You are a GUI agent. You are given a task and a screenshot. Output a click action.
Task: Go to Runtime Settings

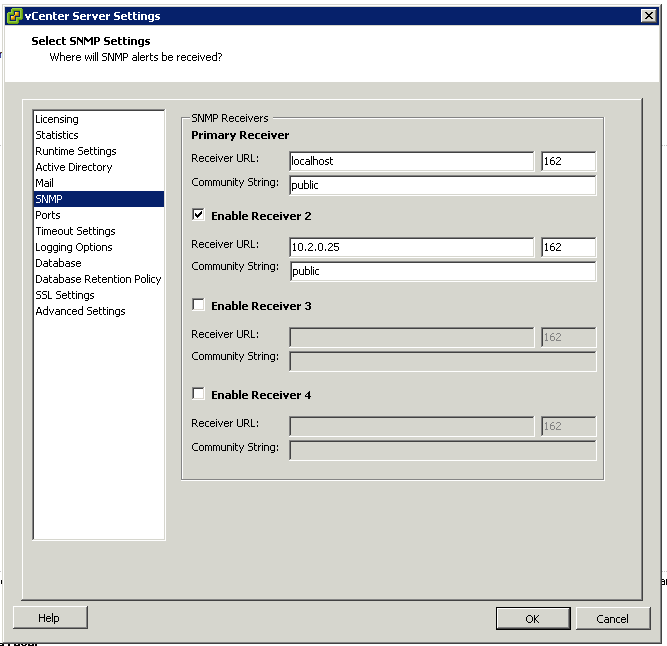tap(98, 151)
